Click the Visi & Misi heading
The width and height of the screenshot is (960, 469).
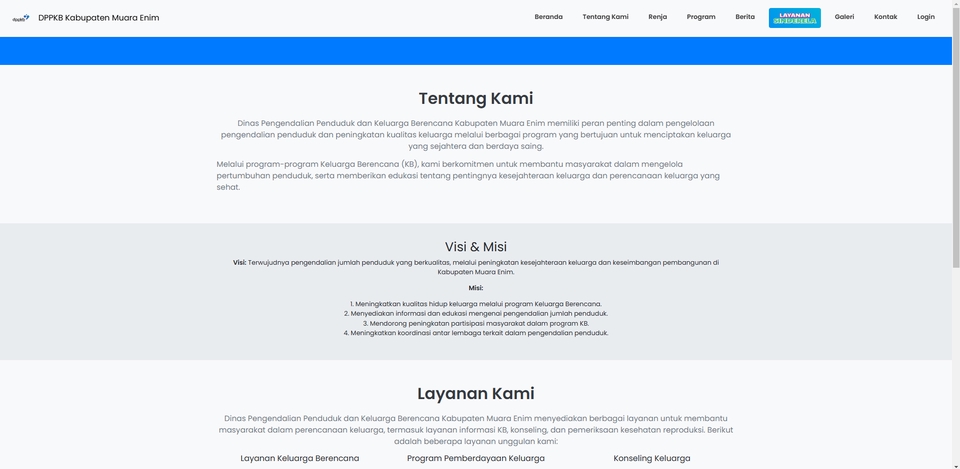[x=476, y=247]
